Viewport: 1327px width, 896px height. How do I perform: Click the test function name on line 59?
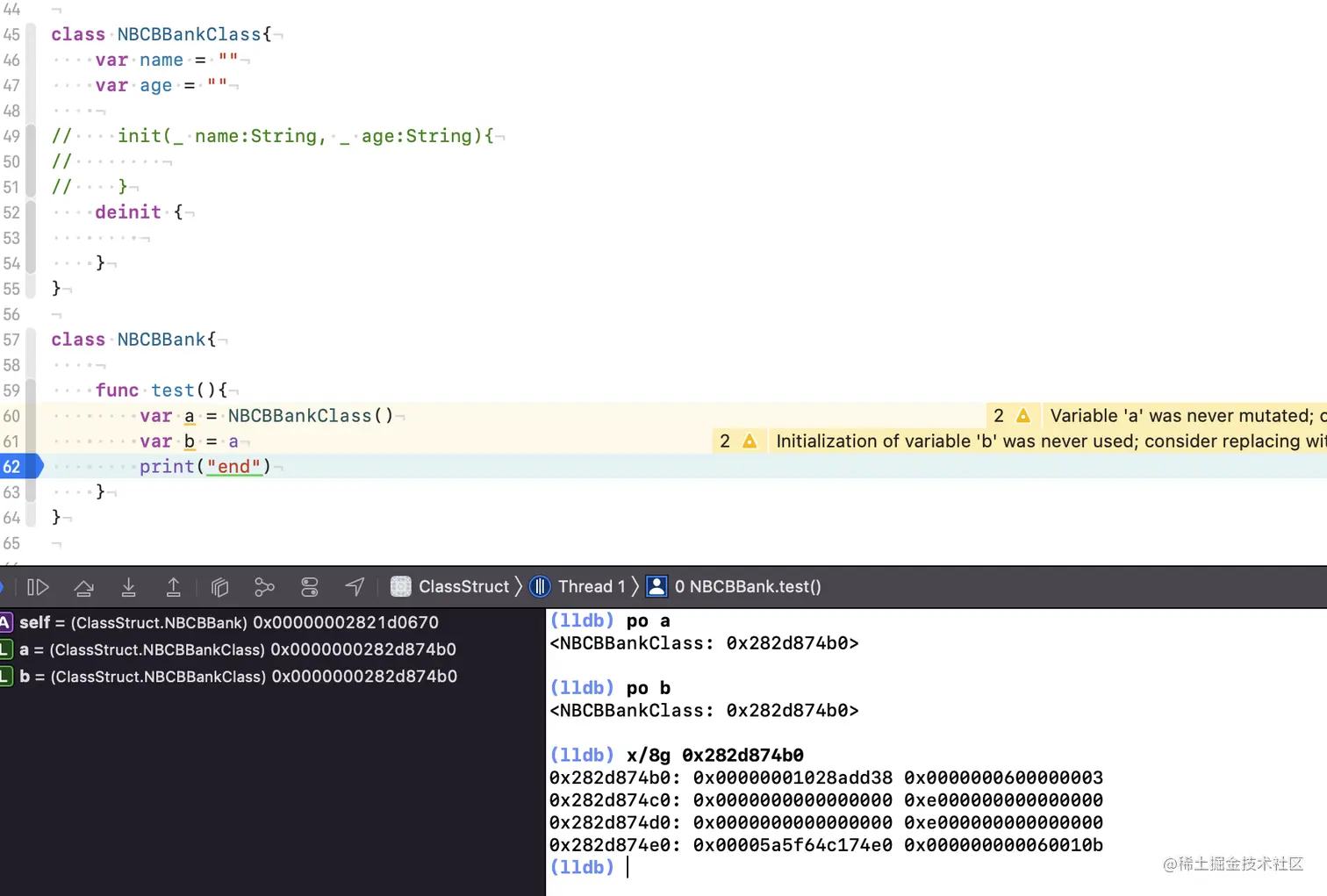[x=173, y=391]
